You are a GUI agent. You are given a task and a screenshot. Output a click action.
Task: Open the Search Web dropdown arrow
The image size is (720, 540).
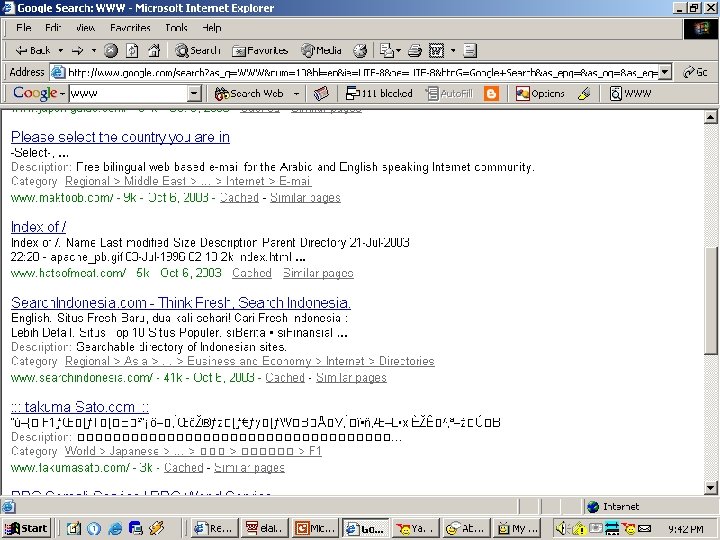tap(297, 94)
